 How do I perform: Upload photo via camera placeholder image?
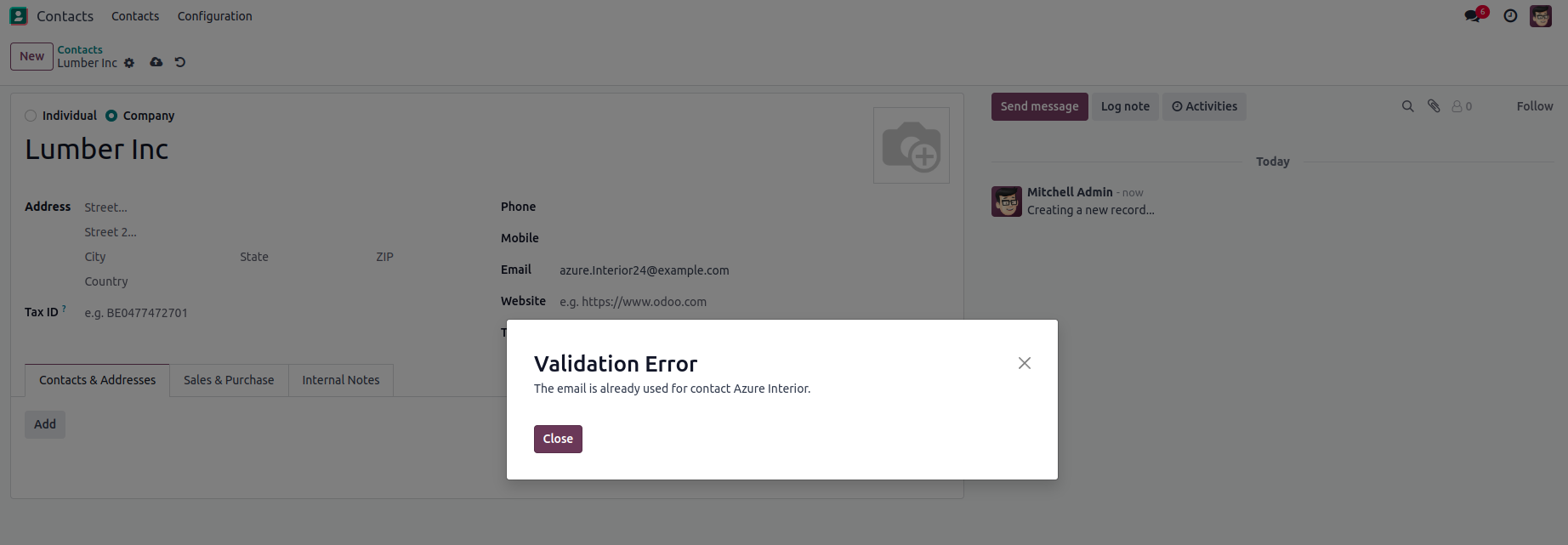coord(911,145)
